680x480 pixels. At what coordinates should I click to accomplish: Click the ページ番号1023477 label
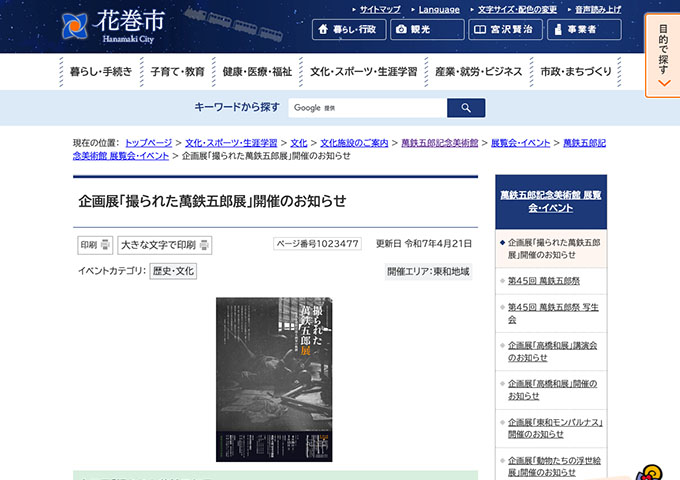[317, 244]
